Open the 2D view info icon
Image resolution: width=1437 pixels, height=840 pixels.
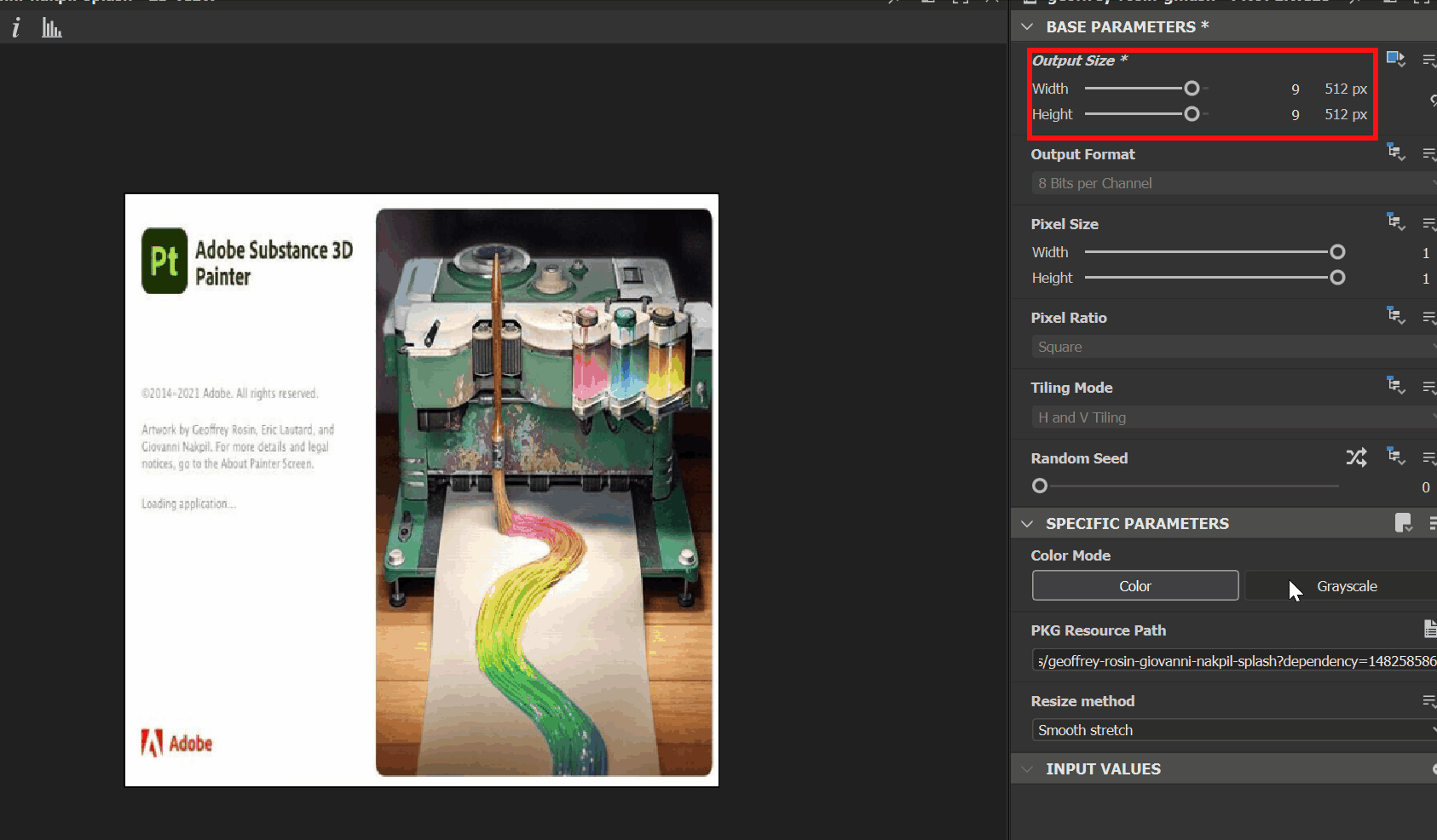(16, 28)
